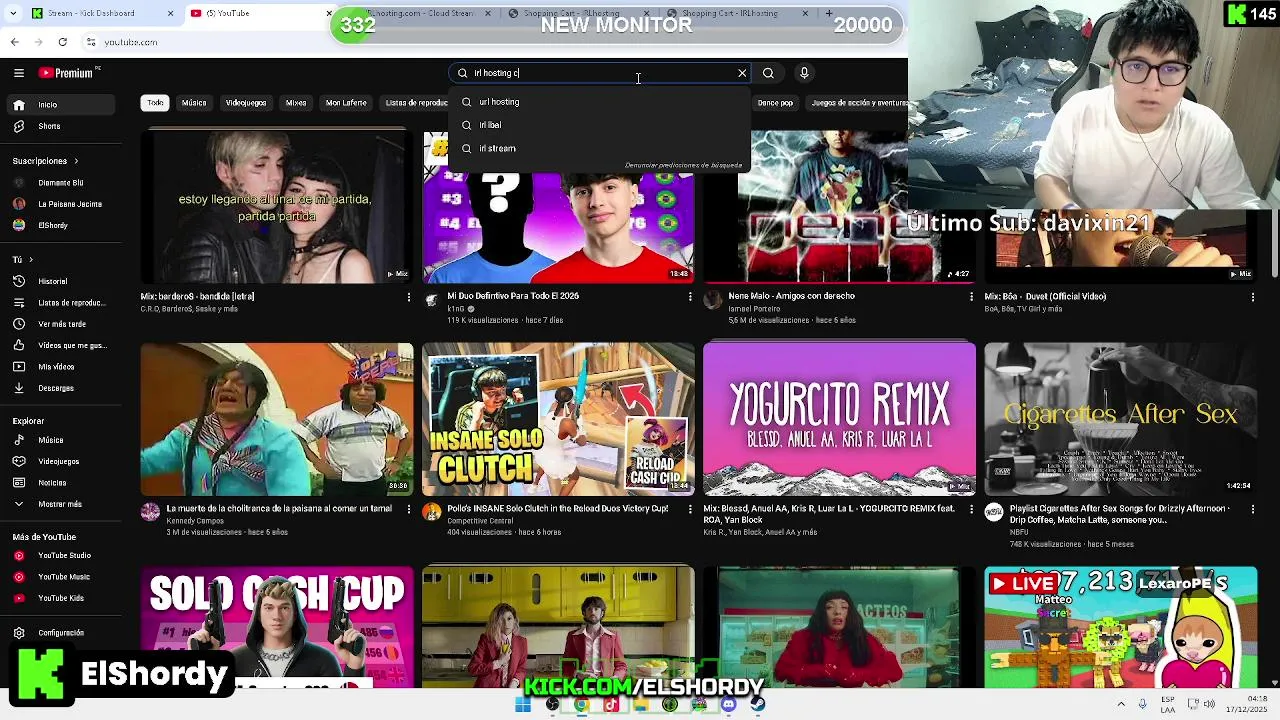1280x720 pixels.
Task: Go back with the browser back arrow
Action: [14, 42]
